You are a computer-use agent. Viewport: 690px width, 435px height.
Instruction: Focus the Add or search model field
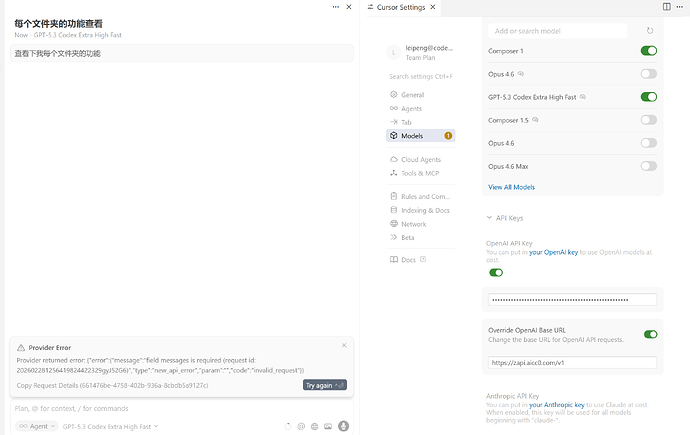558,31
